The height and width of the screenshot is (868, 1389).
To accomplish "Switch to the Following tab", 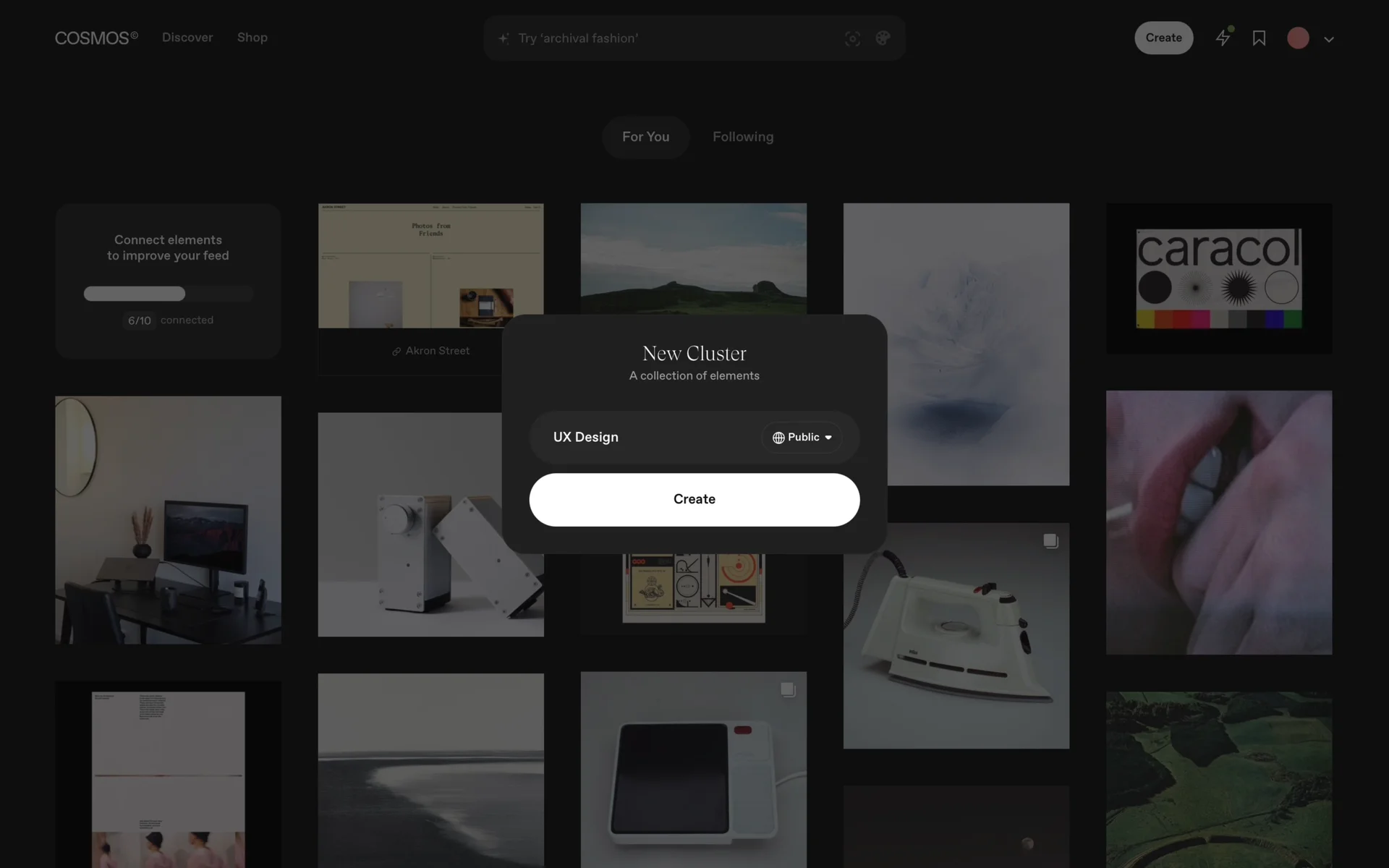I will tap(742, 137).
